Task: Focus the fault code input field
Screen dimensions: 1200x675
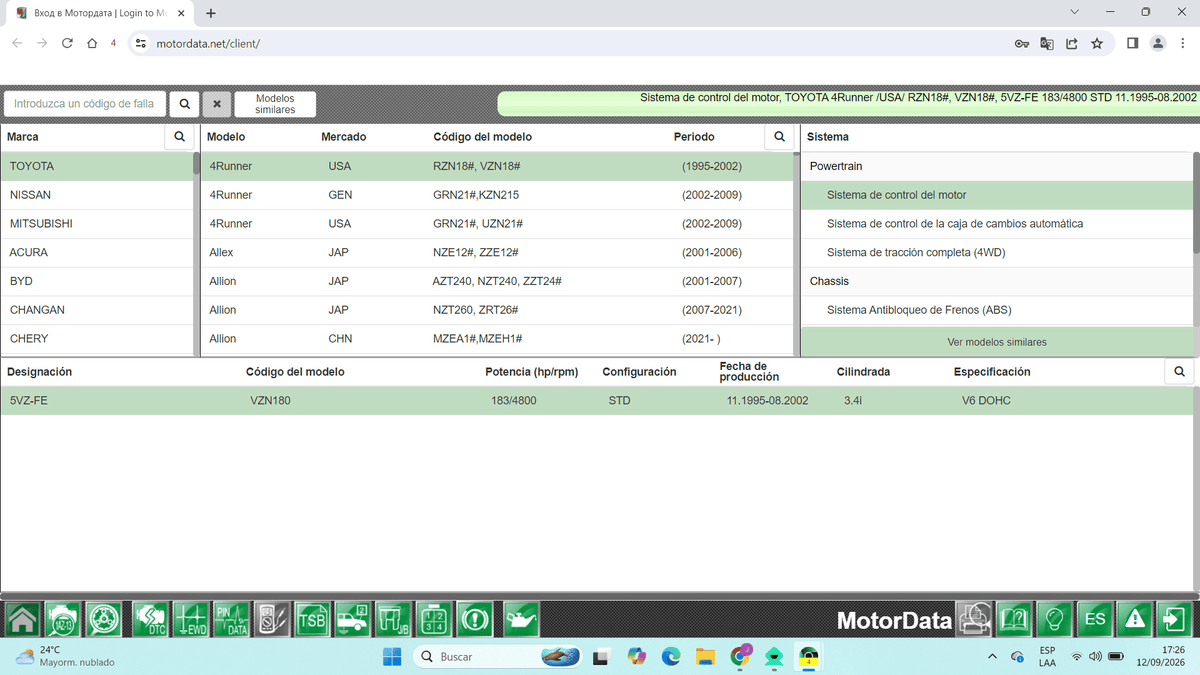Action: (x=84, y=104)
